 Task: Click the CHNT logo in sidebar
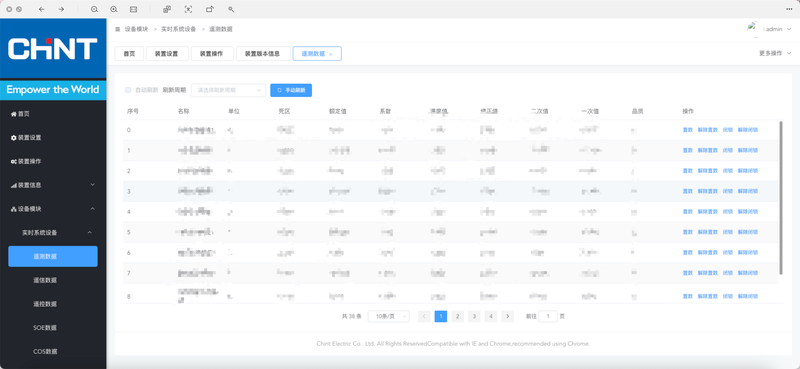(x=53, y=49)
